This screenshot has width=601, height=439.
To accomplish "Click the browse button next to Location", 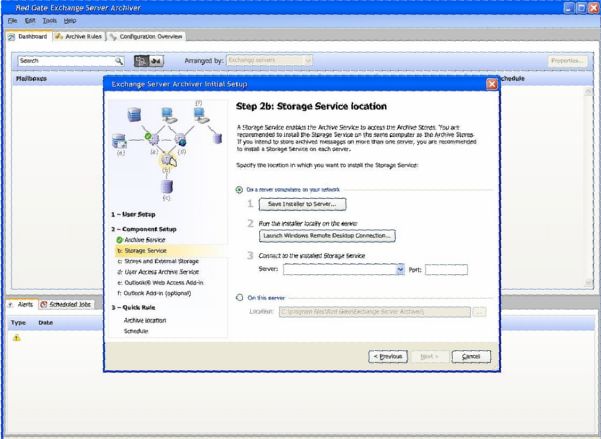I will click(479, 312).
